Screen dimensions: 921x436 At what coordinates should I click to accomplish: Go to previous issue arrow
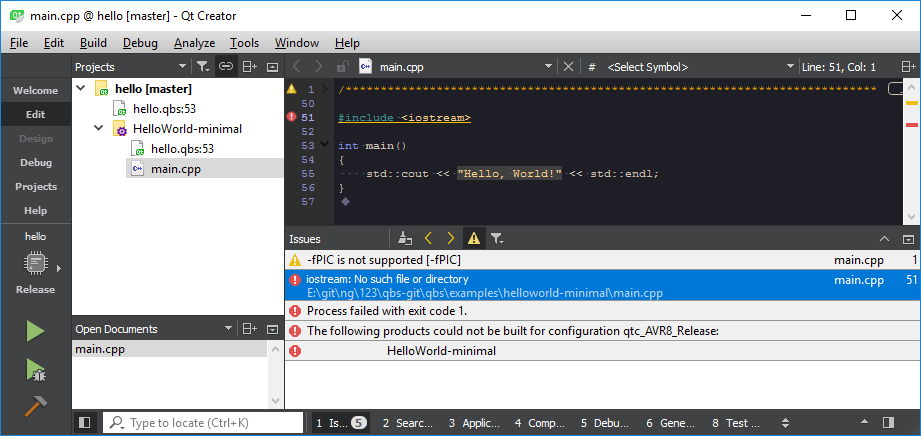pos(428,239)
